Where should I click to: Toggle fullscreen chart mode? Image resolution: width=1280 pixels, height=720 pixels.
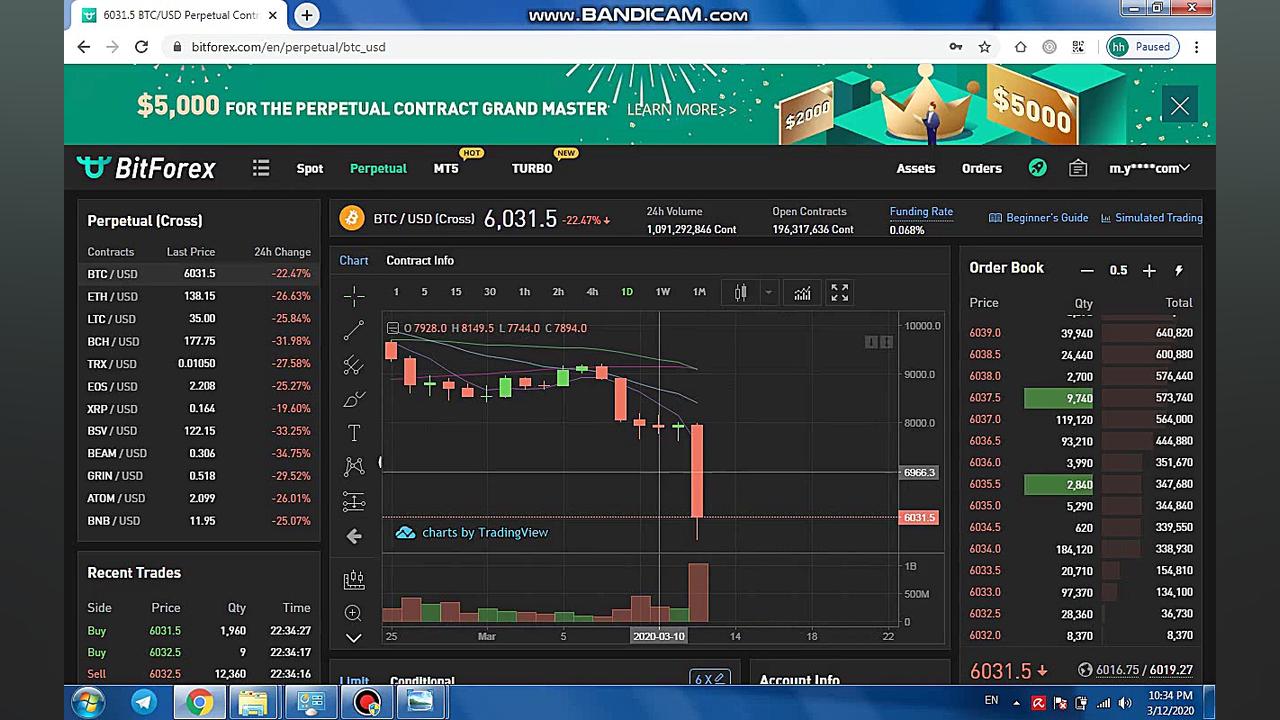[840, 293]
